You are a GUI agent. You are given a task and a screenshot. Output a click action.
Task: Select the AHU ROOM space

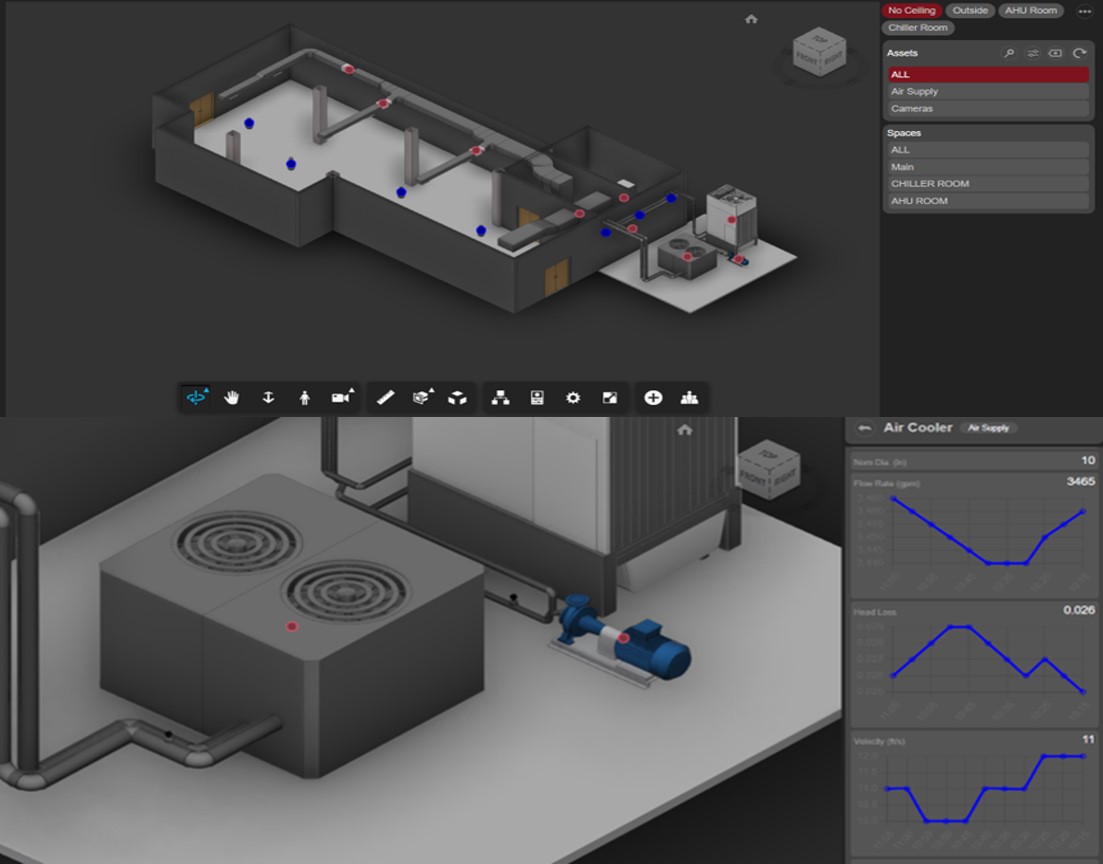tap(988, 201)
